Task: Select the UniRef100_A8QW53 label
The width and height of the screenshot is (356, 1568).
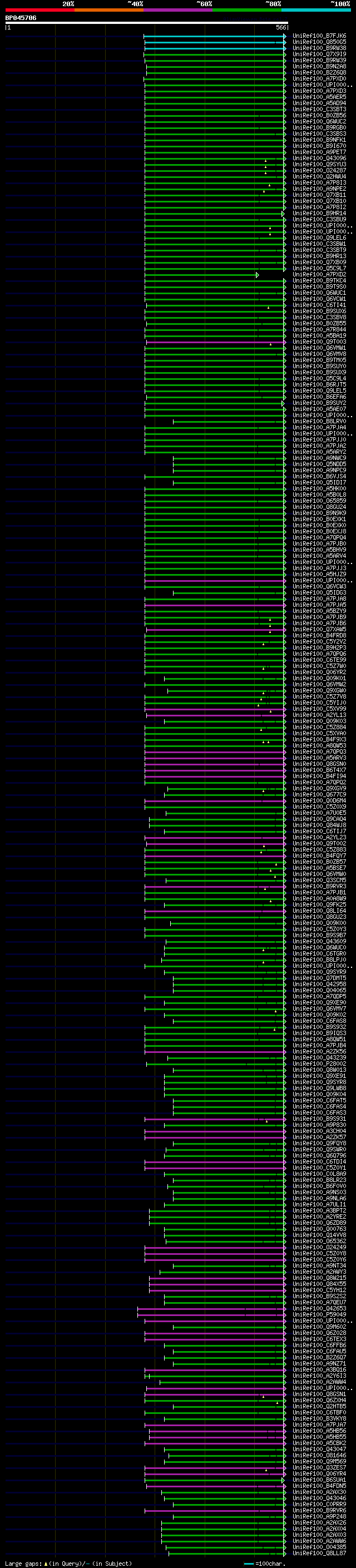Action: pyautogui.click(x=319, y=746)
